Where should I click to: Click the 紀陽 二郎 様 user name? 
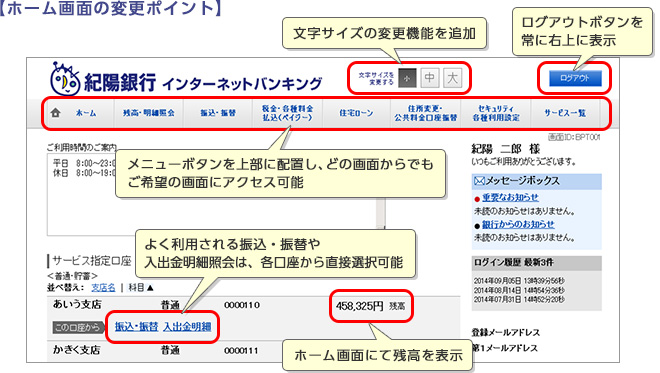tap(506, 149)
